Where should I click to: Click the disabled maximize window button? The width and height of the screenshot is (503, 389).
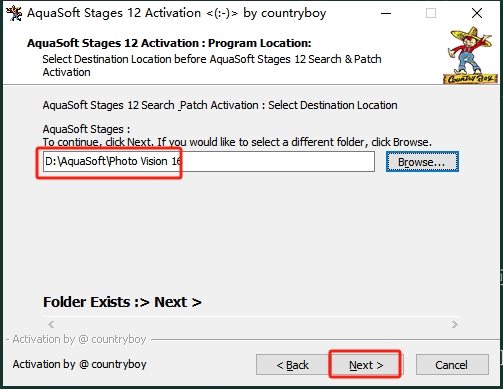click(431, 13)
